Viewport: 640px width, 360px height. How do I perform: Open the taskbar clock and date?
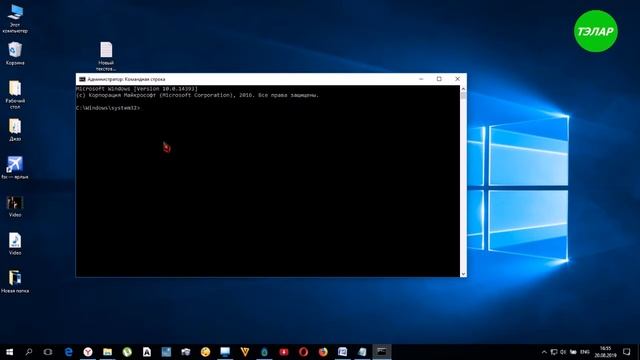click(x=605, y=352)
